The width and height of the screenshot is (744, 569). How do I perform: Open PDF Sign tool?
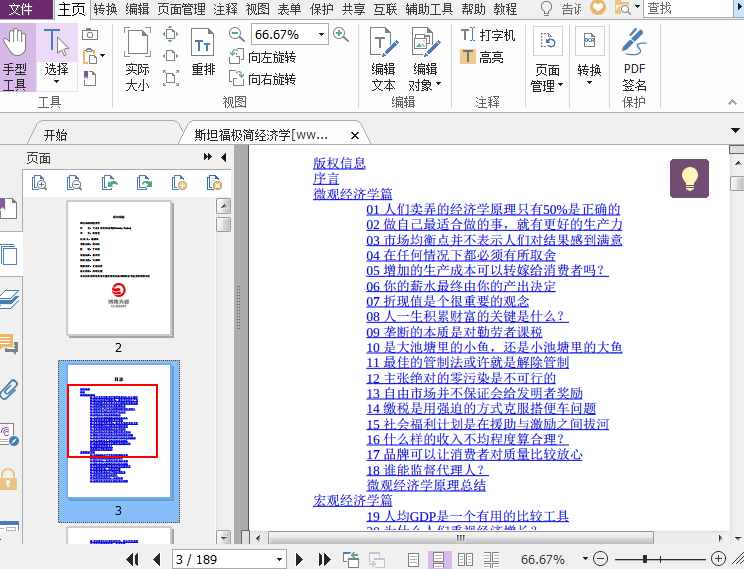tap(634, 59)
